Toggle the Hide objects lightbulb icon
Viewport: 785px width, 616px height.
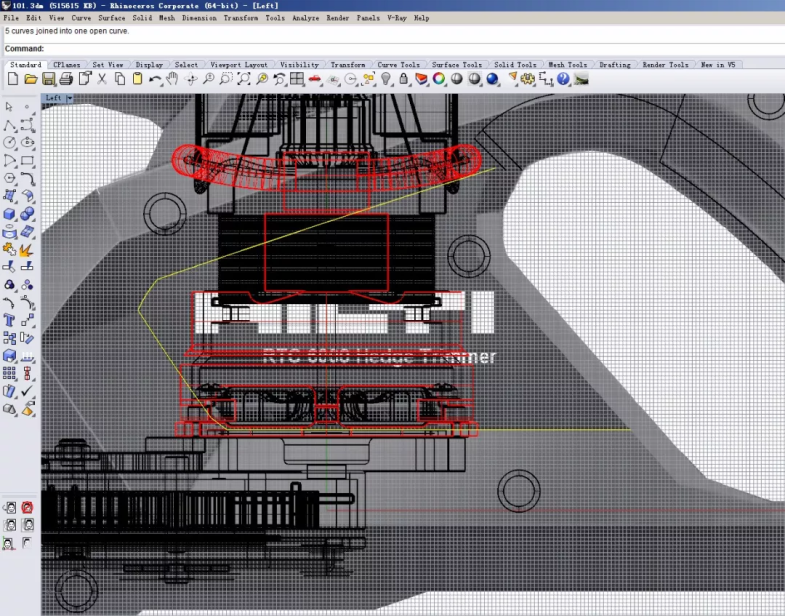point(387,79)
